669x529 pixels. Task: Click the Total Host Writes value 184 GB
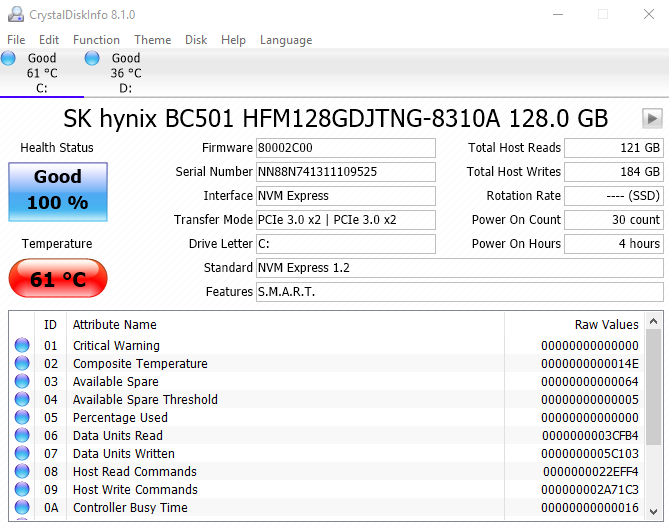[614, 171]
